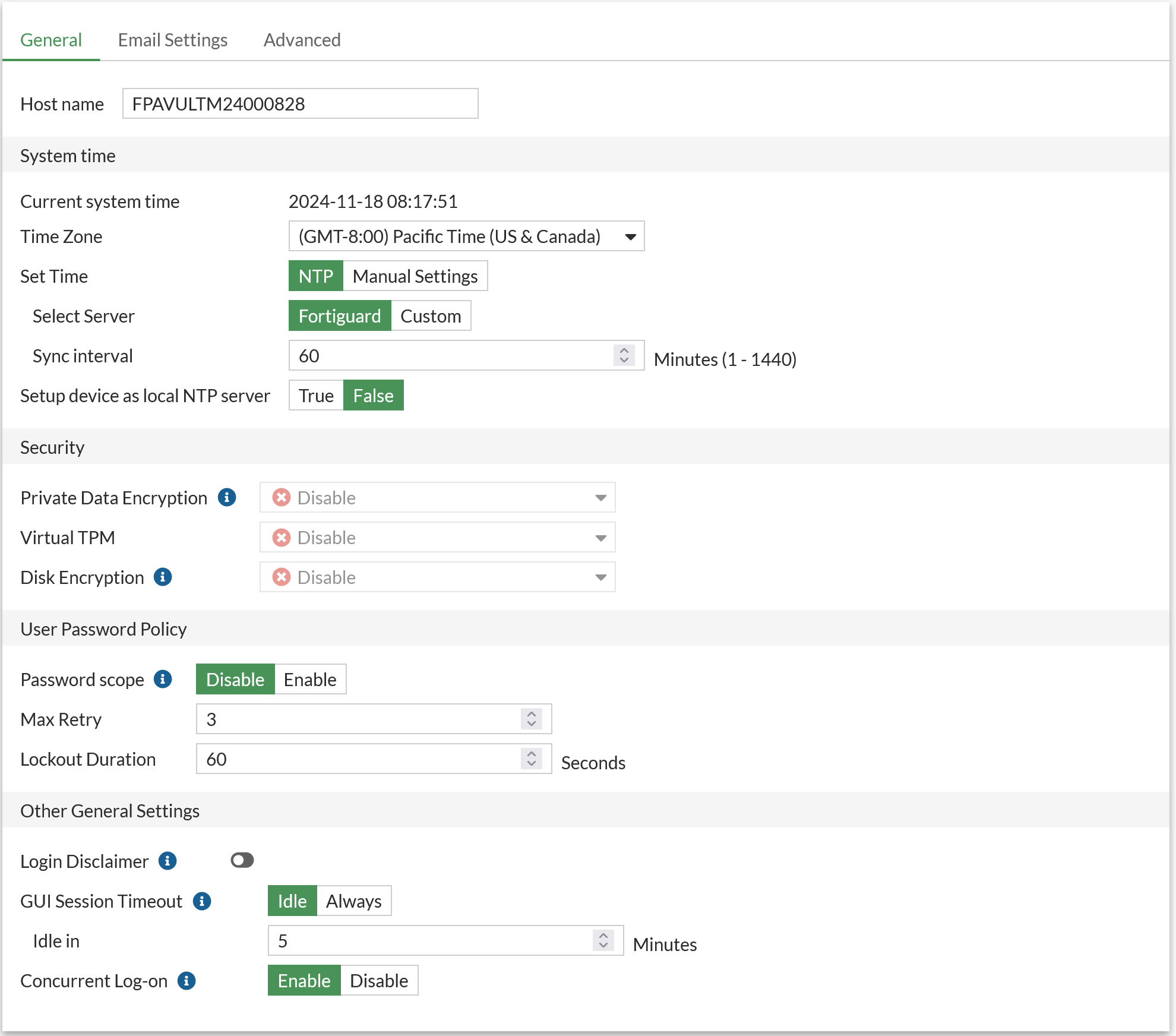Set Setup device as local NTP server to True
This screenshot has height=1036, width=1176.
pyautogui.click(x=315, y=395)
